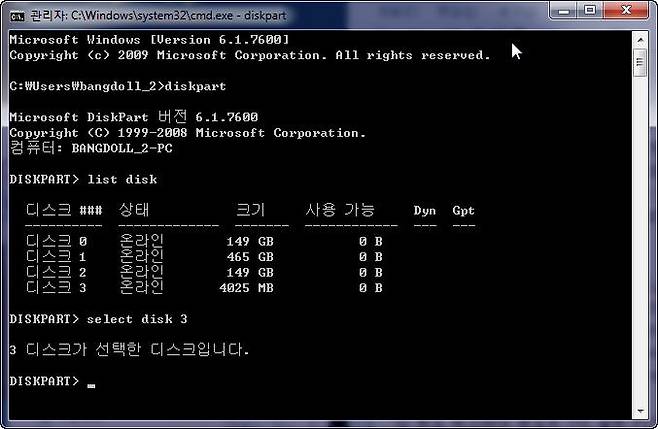Click the vertical scrollbar thumb
This screenshot has height=429, width=658.
click(640, 61)
